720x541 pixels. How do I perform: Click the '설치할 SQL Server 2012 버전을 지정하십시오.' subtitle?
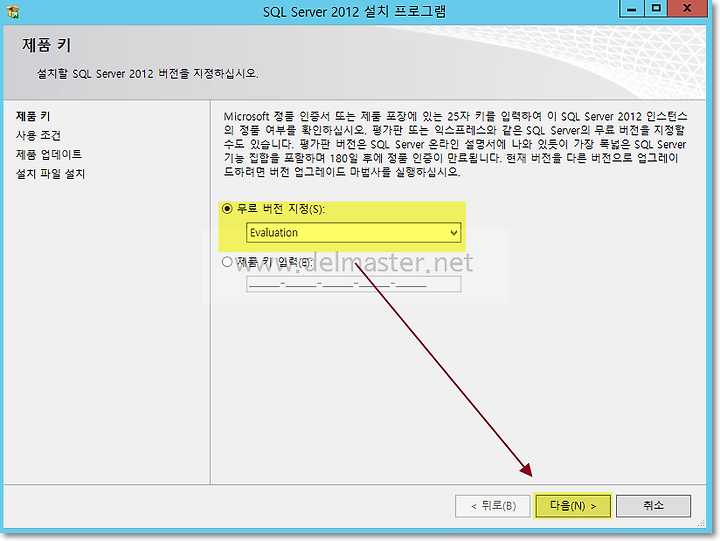coord(147,73)
